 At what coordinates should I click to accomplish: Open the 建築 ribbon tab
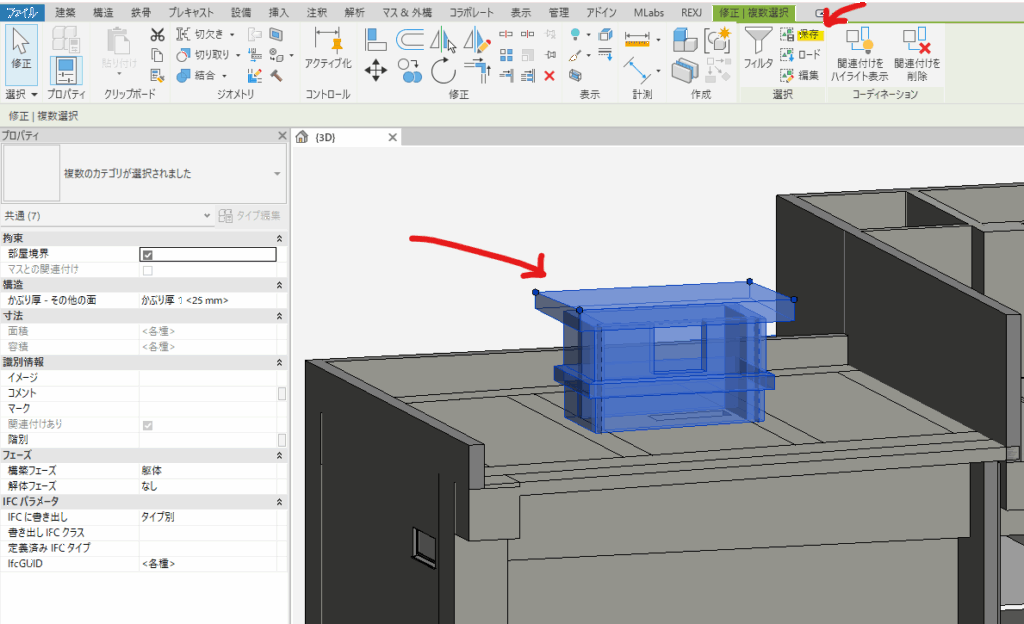65,12
